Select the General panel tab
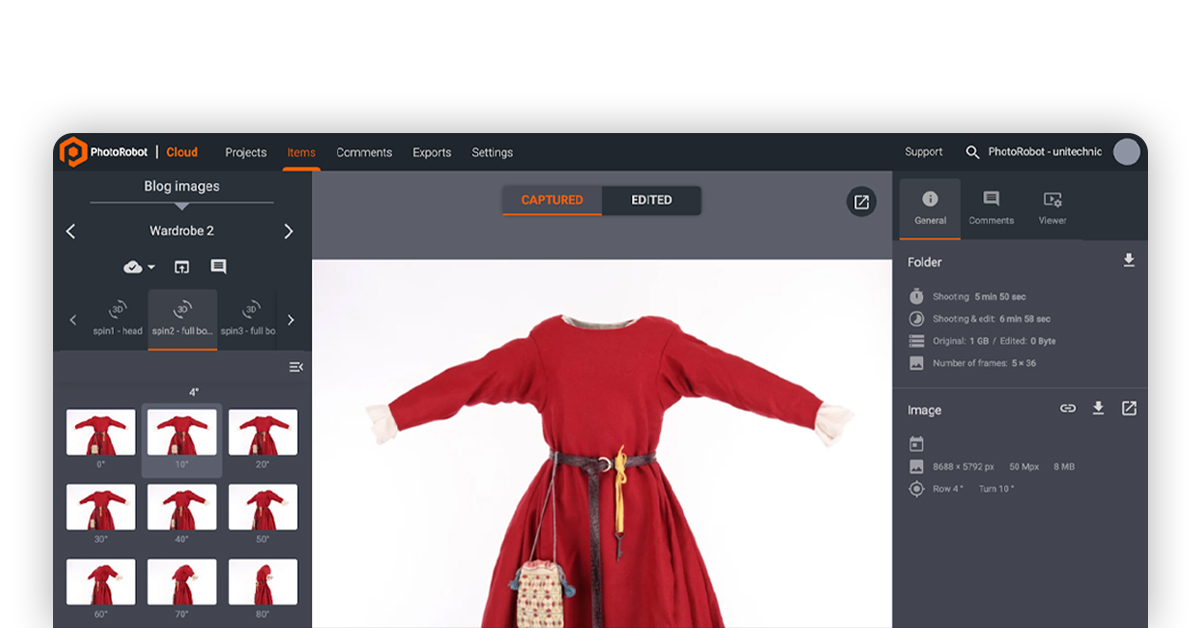Image resolution: width=1200 pixels, height=628 pixels. click(x=930, y=208)
